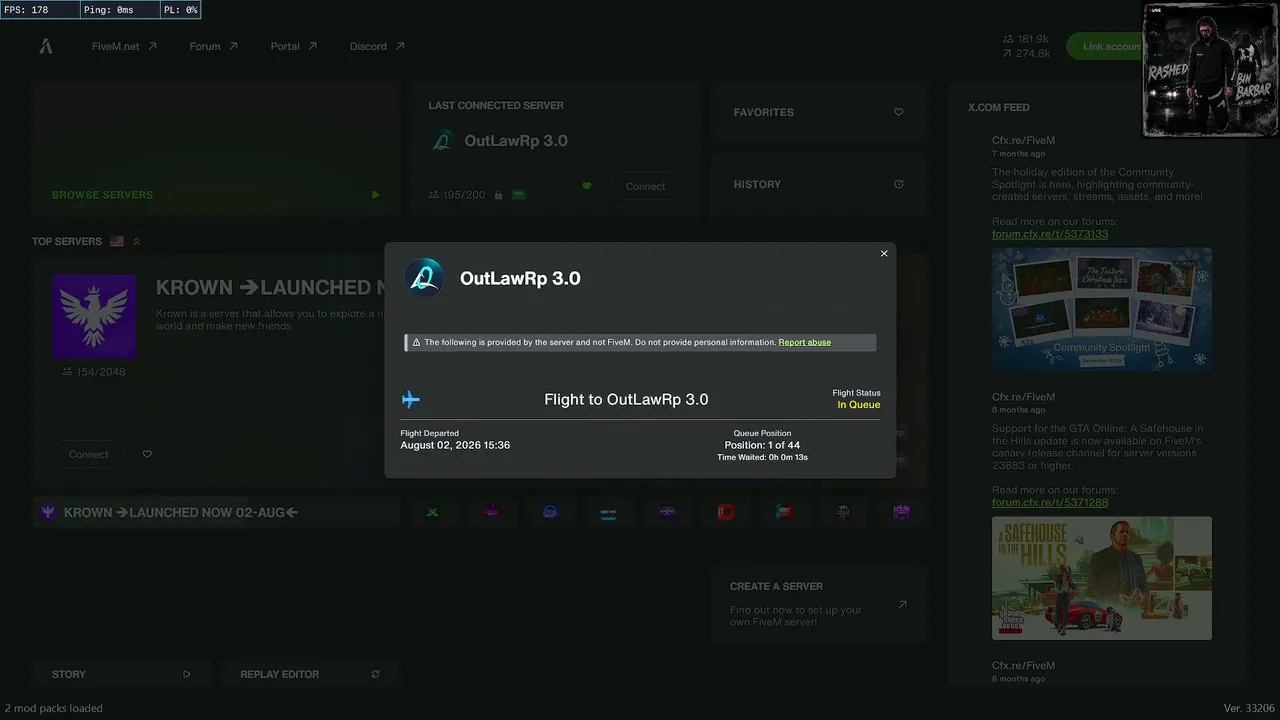Click the external arrow next to FiveM.net
Image resolution: width=1280 pixels, height=720 pixels.
152,46
